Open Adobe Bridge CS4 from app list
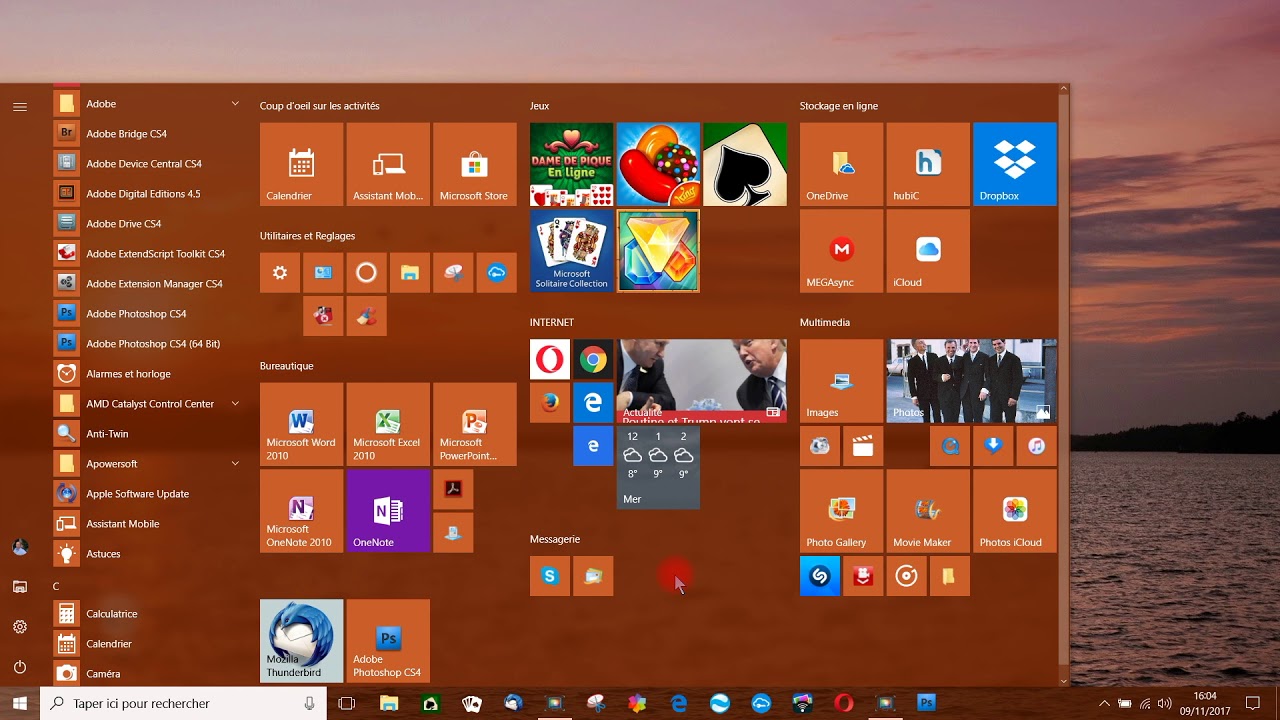Image resolution: width=1280 pixels, height=720 pixels. [x=149, y=134]
